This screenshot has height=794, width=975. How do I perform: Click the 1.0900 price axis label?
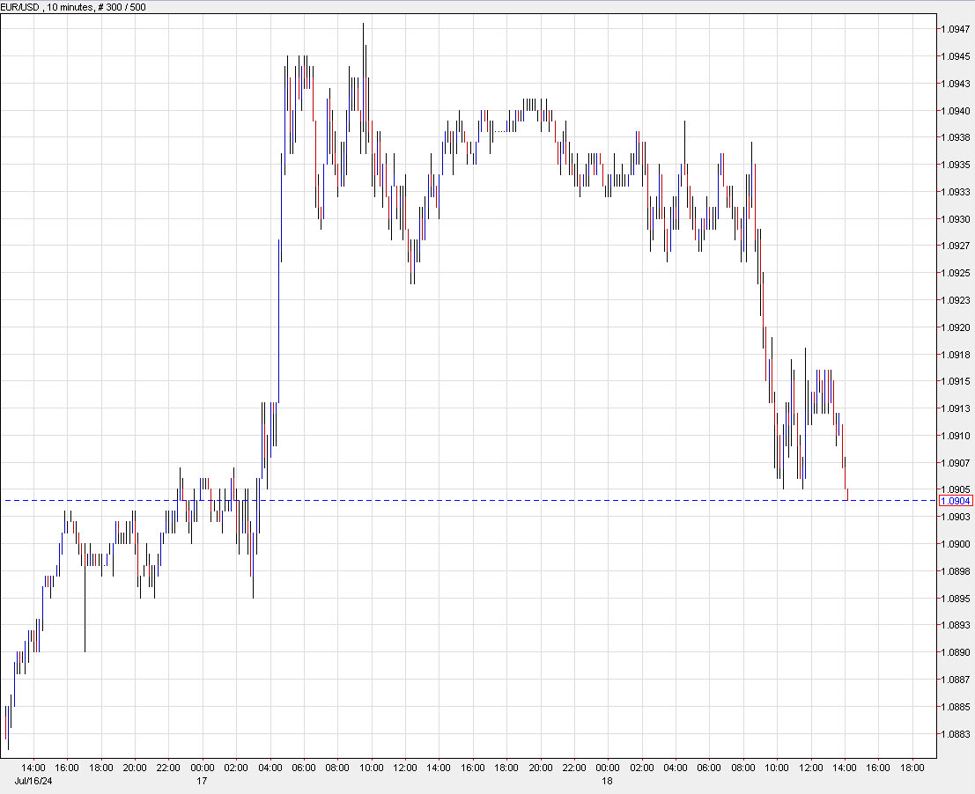point(955,544)
